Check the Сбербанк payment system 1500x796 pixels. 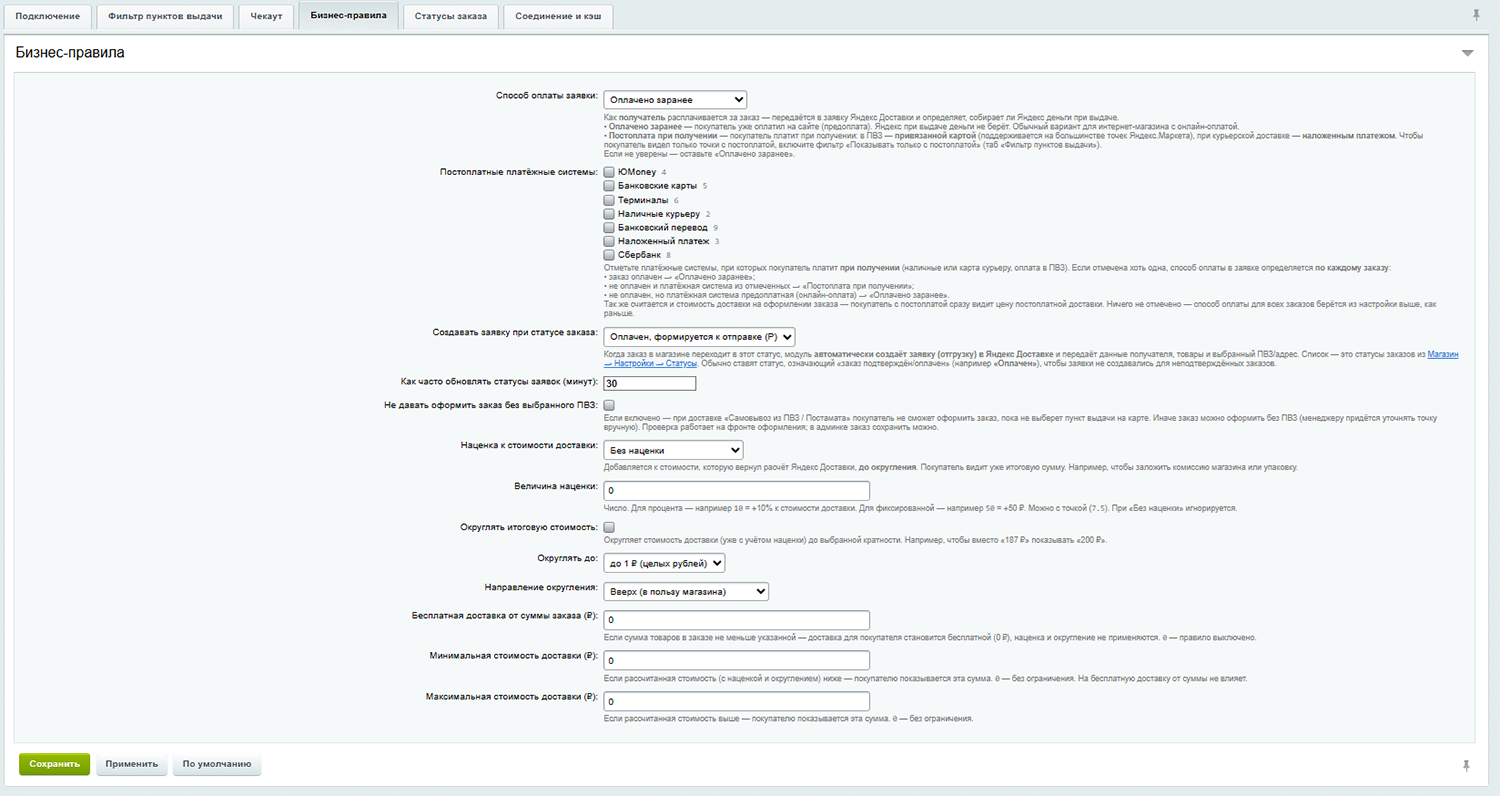click(x=609, y=255)
